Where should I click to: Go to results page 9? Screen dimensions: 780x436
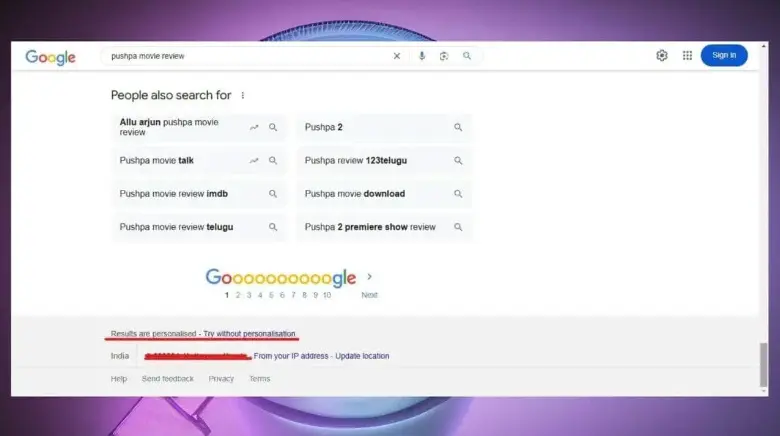pos(315,295)
